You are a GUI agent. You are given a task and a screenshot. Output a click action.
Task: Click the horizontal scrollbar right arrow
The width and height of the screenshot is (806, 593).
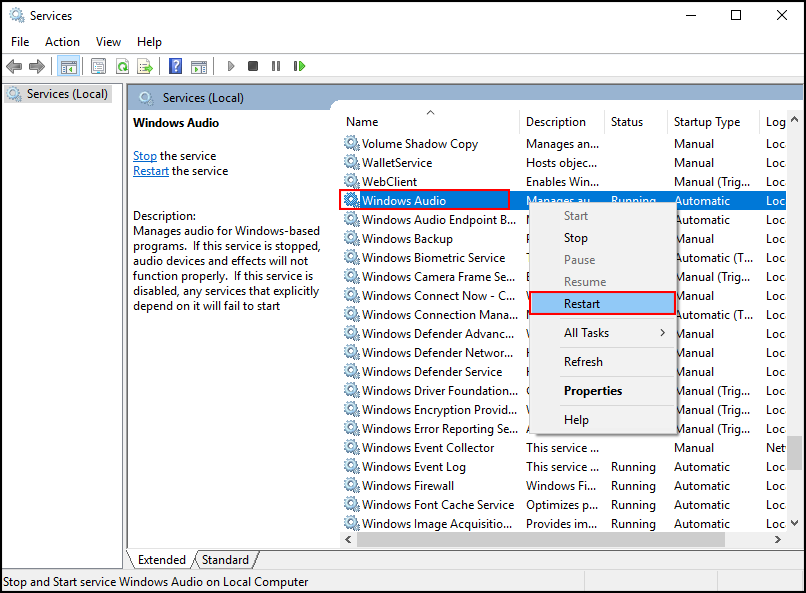tap(778, 540)
